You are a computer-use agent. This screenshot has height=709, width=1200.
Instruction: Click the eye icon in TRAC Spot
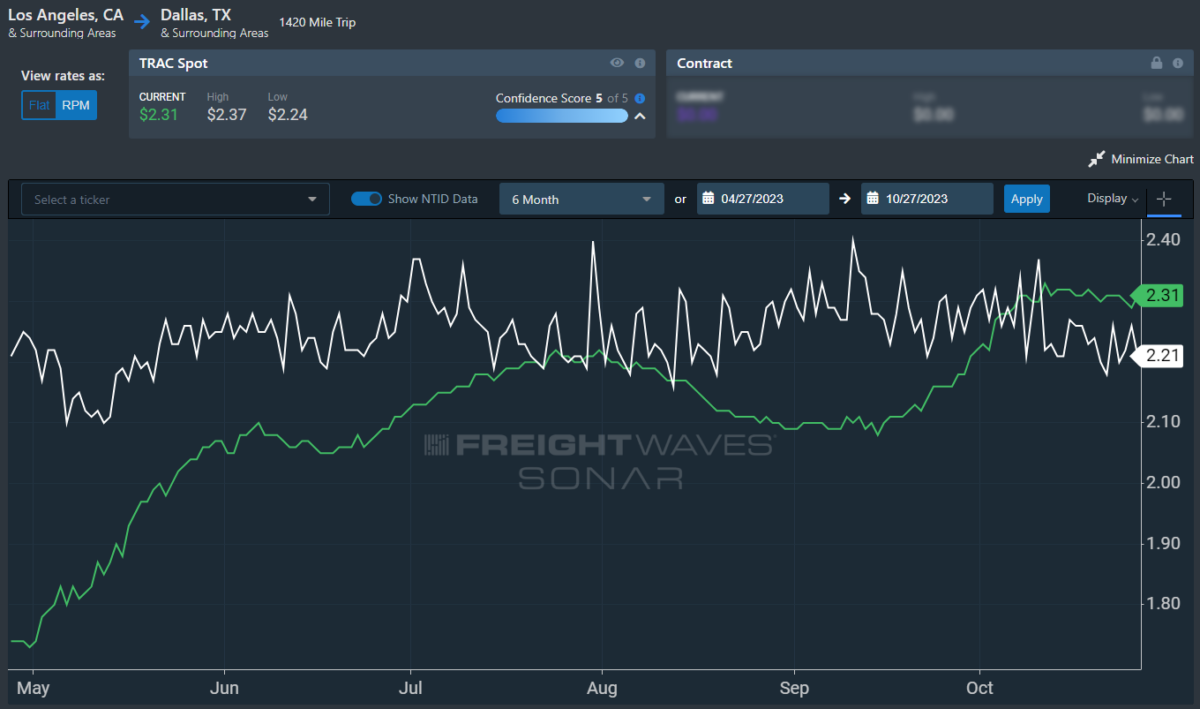(617, 63)
